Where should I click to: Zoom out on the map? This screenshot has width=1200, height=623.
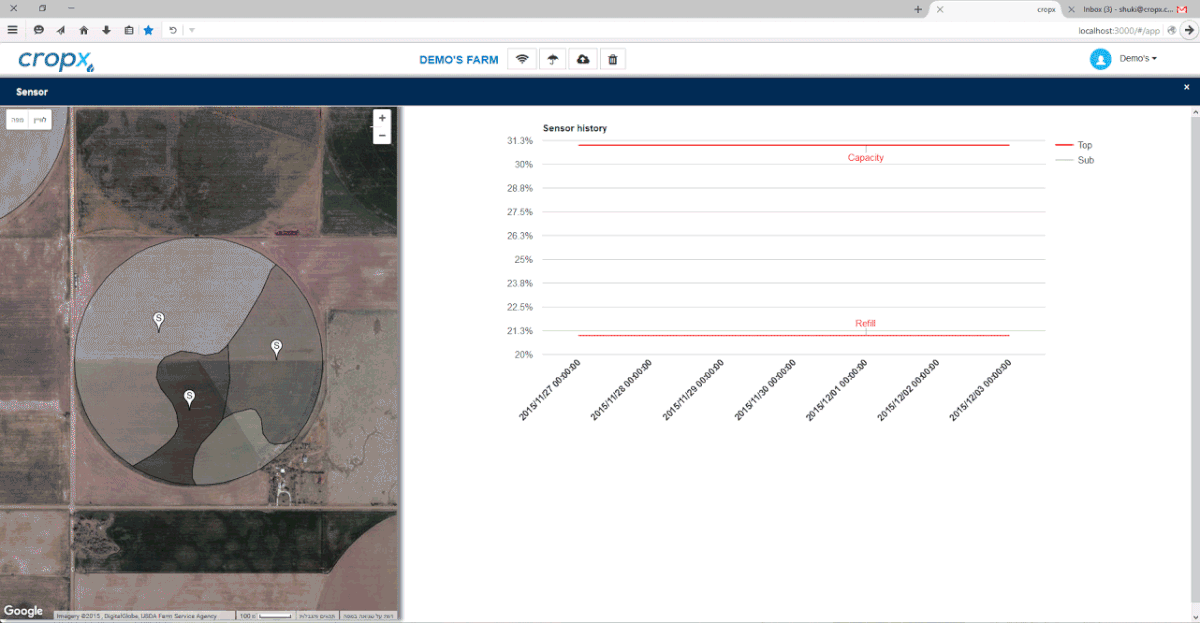click(382, 135)
